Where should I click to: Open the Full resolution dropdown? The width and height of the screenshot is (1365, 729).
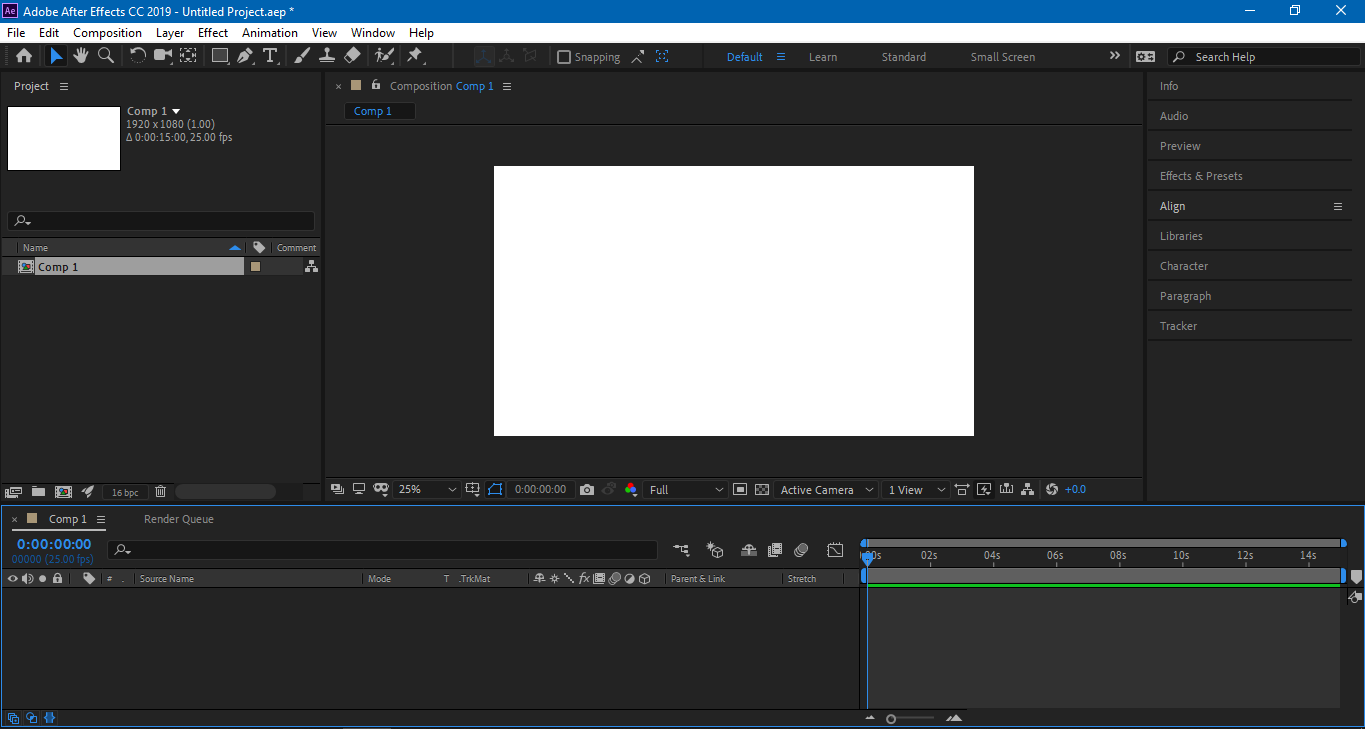click(686, 490)
